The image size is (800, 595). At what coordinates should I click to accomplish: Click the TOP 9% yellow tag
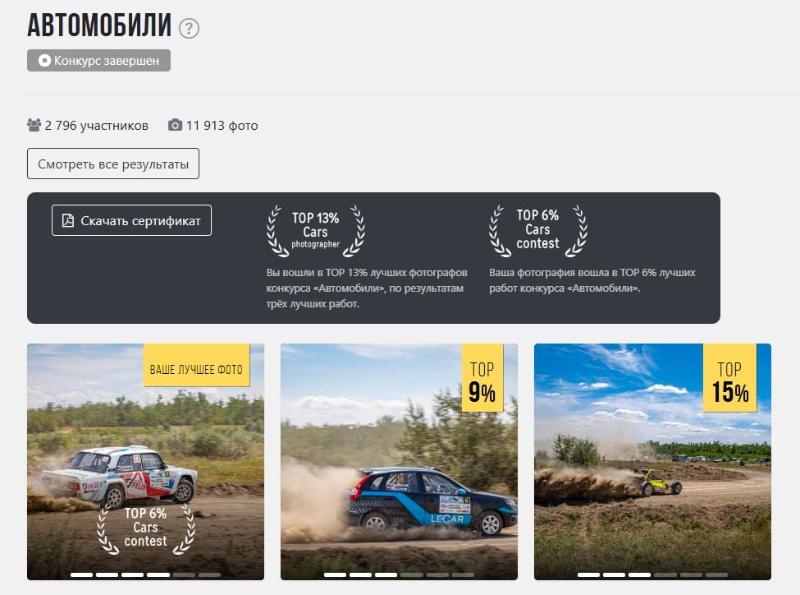click(482, 378)
